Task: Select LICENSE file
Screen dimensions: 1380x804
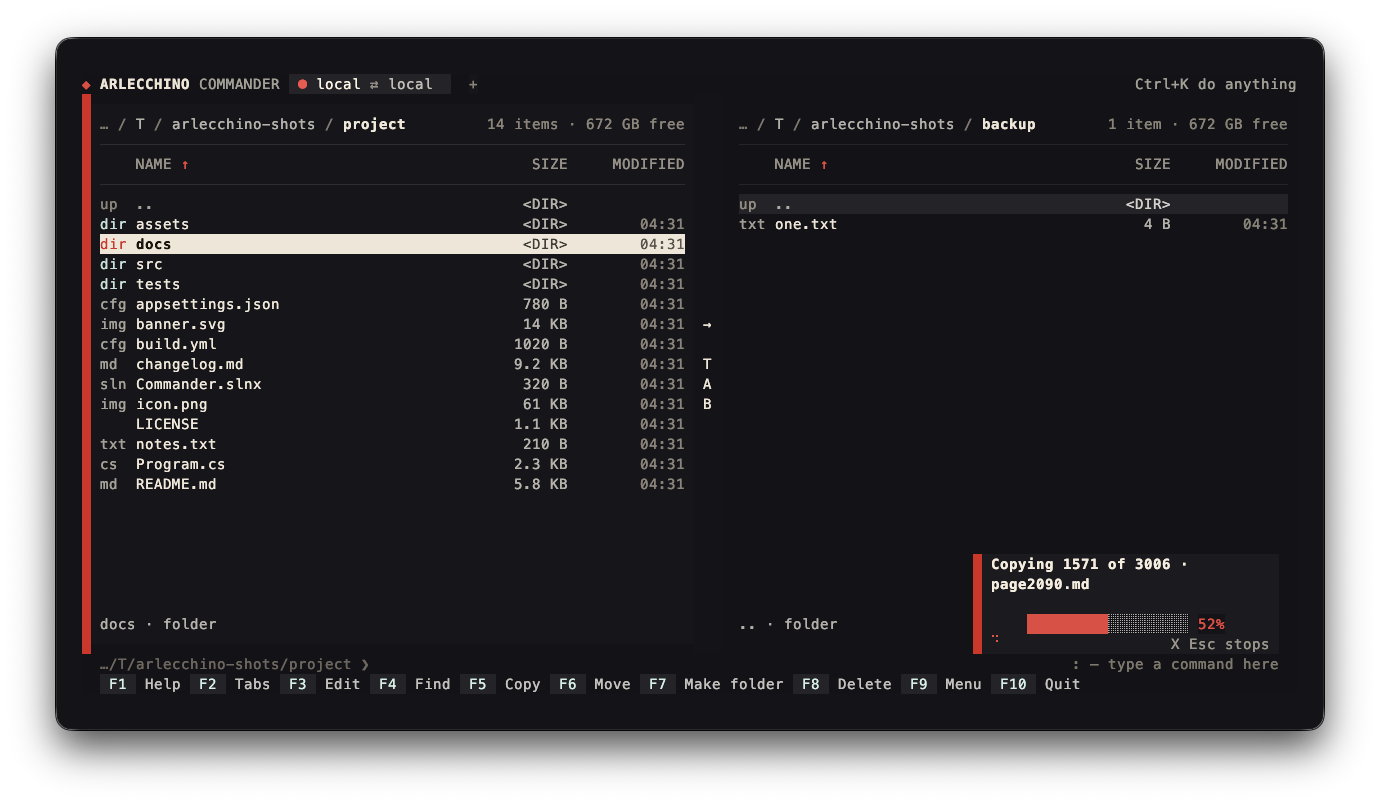Action: tap(392, 424)
